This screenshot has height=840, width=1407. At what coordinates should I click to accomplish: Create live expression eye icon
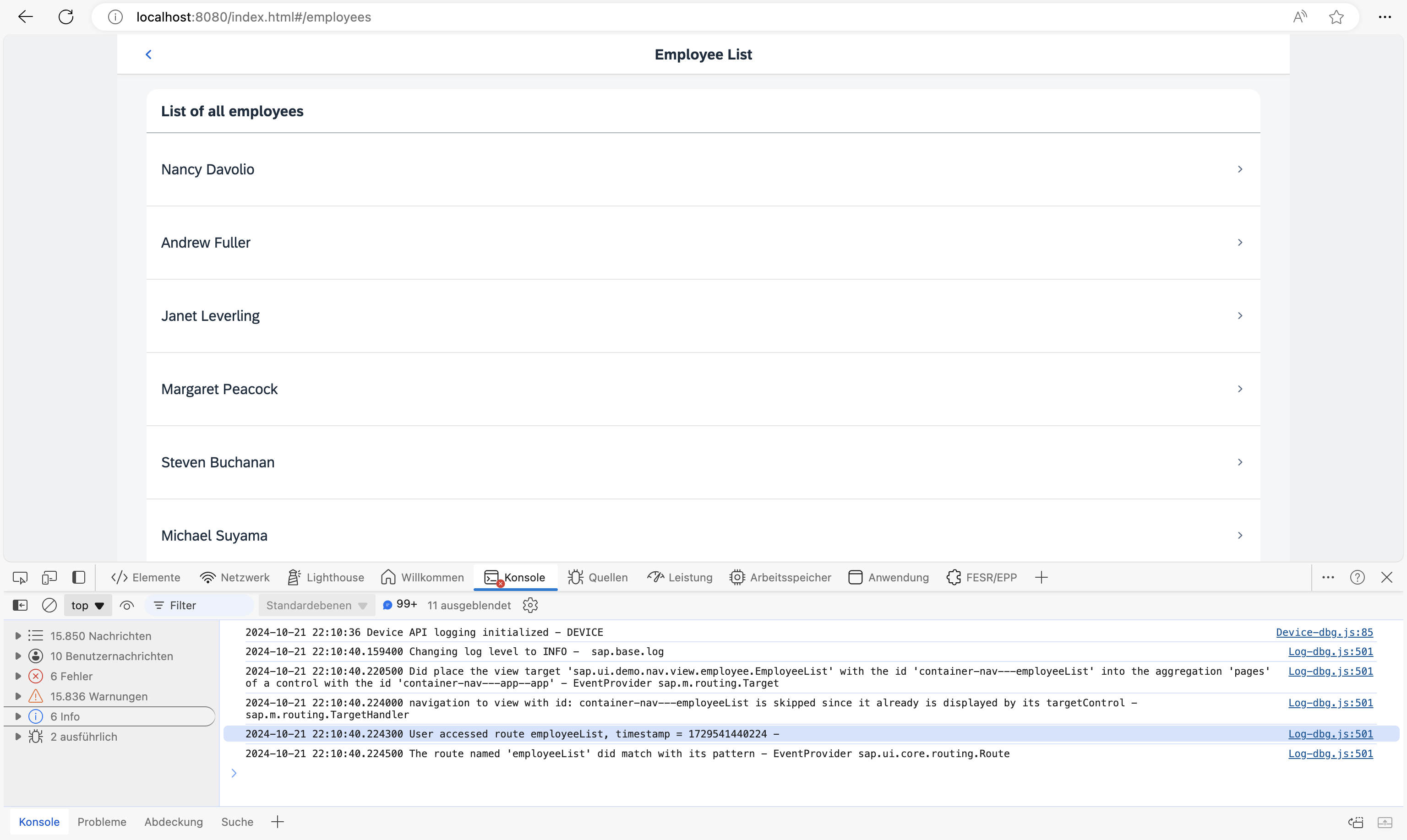pyautogui.click(x=127, y=605)
